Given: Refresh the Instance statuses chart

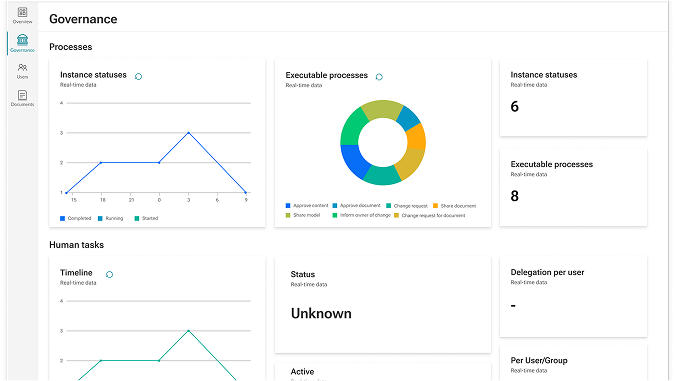Looking at the screenshot, I should coord(138,76).
